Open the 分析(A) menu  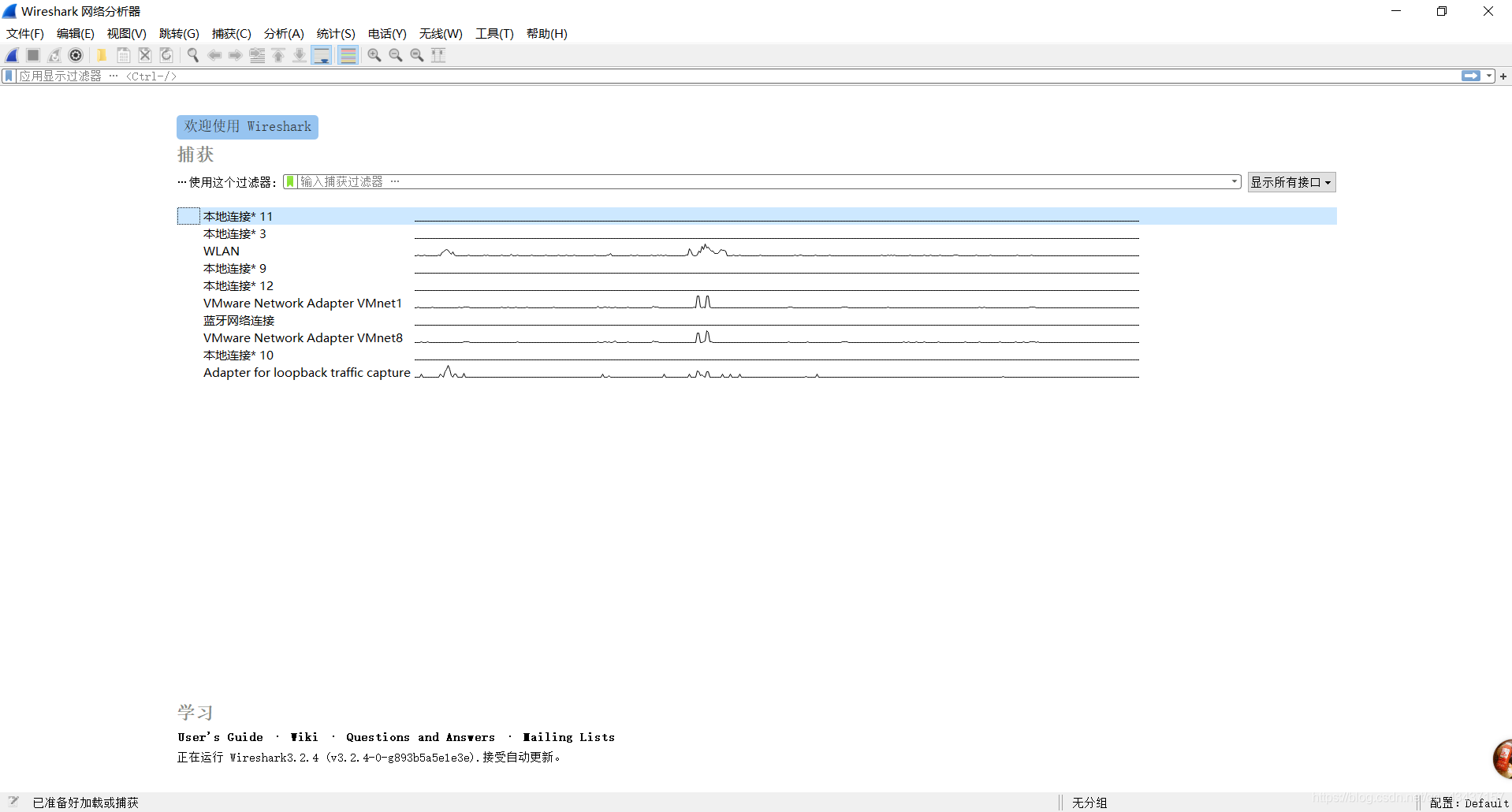284,34
